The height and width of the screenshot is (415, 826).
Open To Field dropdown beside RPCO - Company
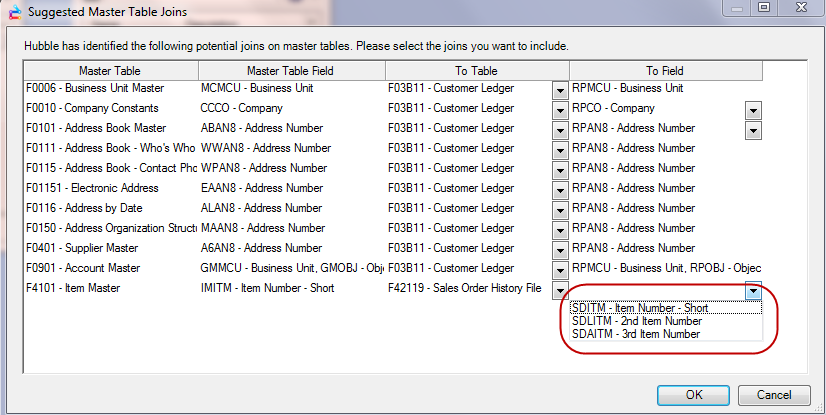(x=753, y=109)
